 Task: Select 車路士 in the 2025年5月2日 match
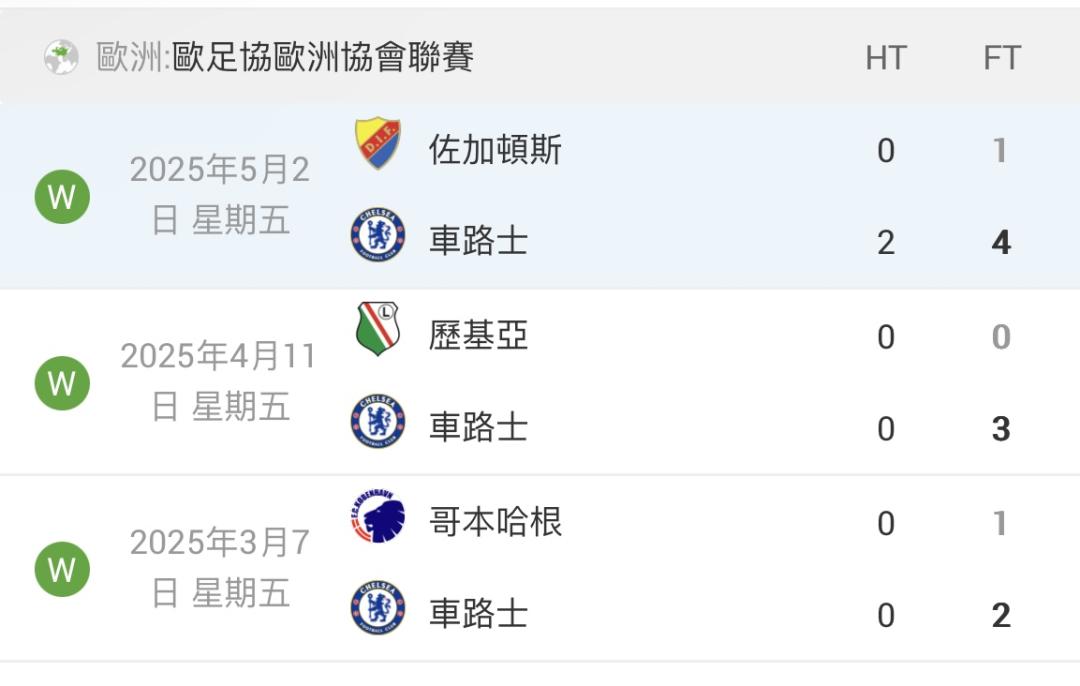coord(479,240)
